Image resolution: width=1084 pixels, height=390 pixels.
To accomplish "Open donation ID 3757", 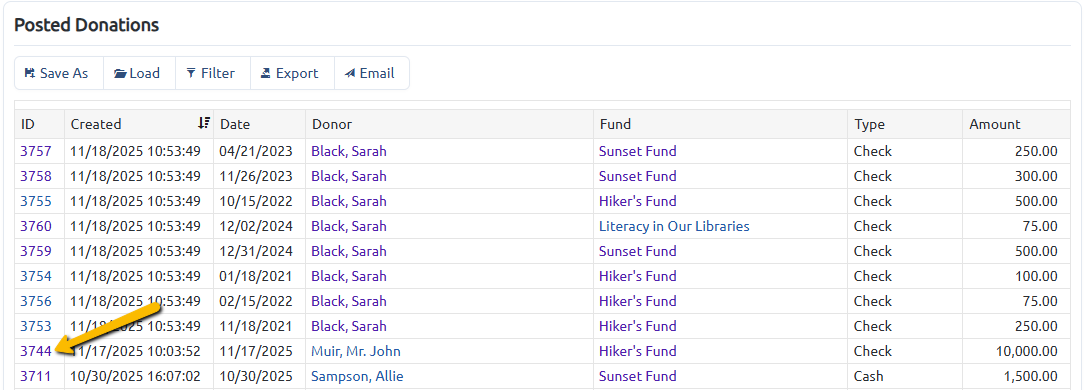I will tap(36, 151).
